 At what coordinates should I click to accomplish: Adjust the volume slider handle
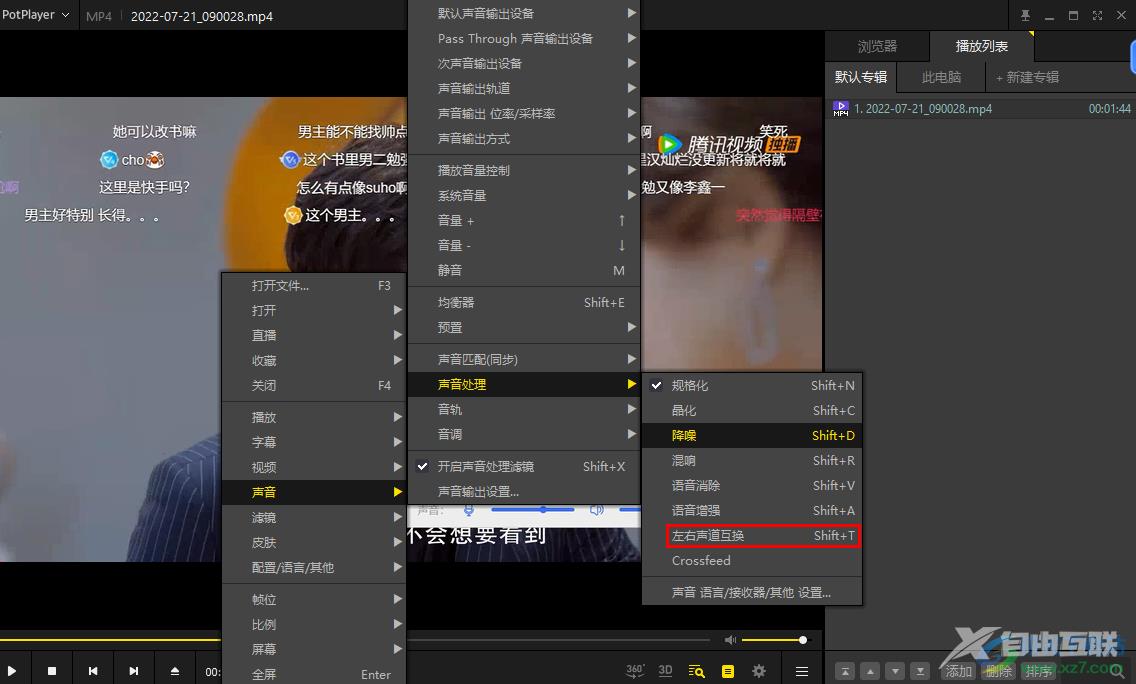[x=803, y=640]
